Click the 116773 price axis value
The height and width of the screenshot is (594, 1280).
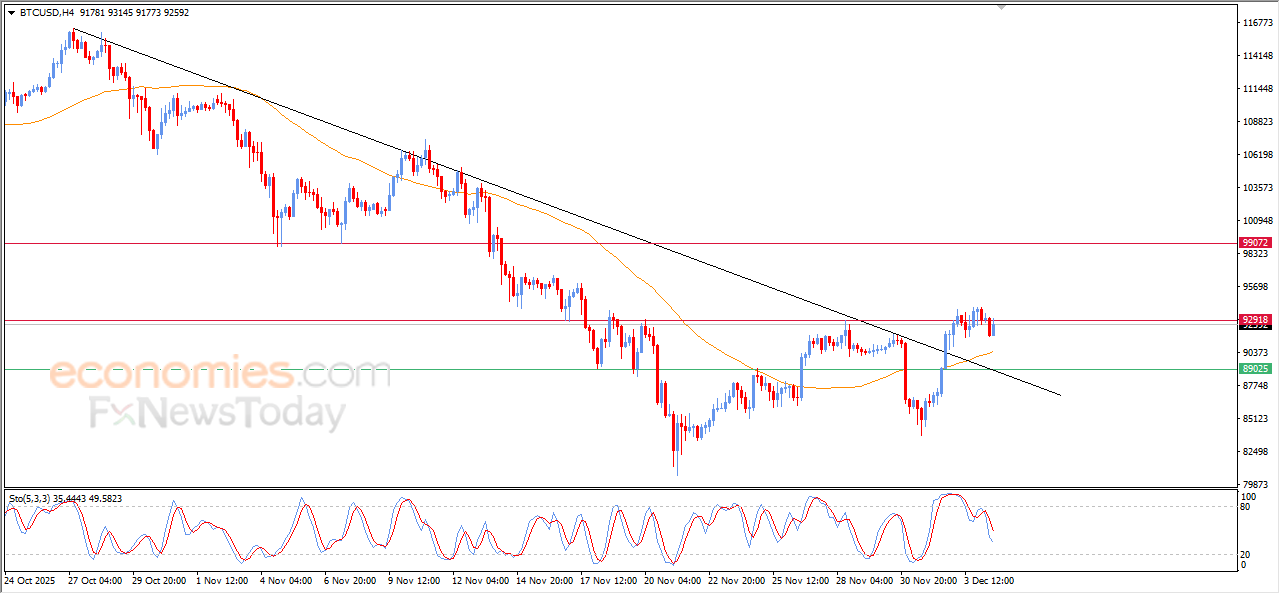tap(1256, 22)
